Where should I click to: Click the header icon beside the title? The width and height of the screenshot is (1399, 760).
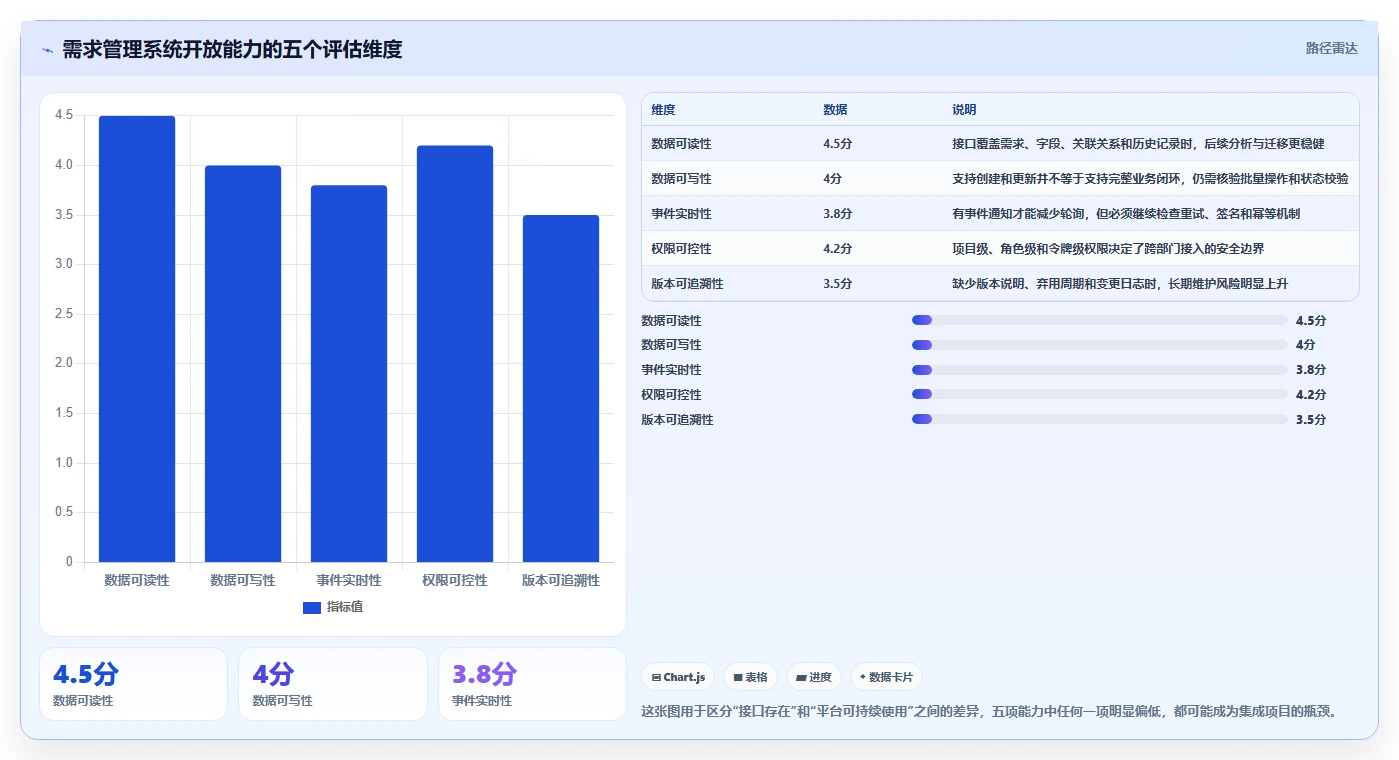pos(47,50)
